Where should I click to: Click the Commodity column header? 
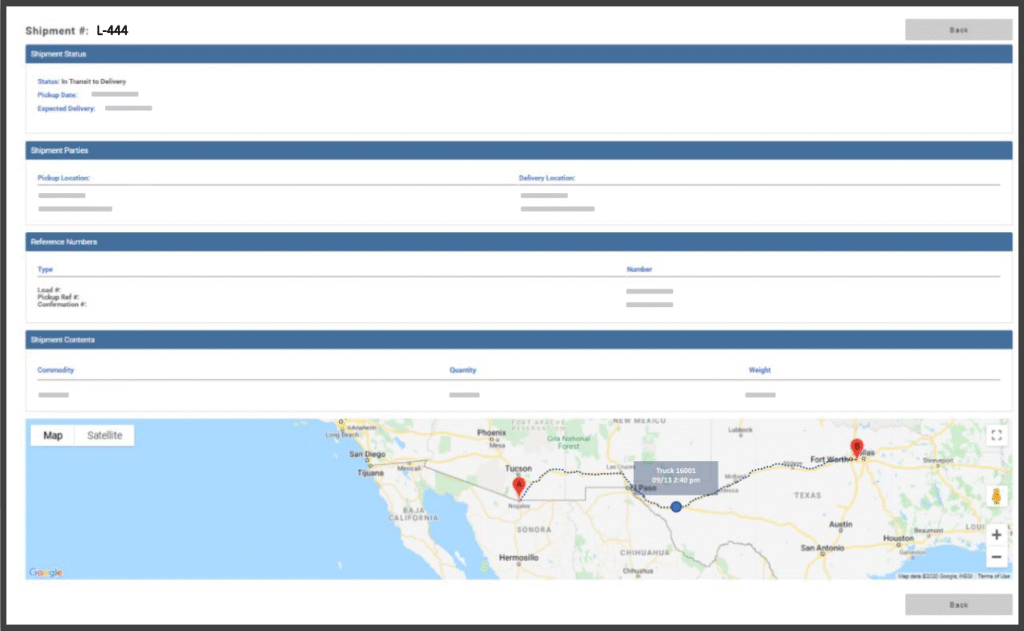[56, 370]
